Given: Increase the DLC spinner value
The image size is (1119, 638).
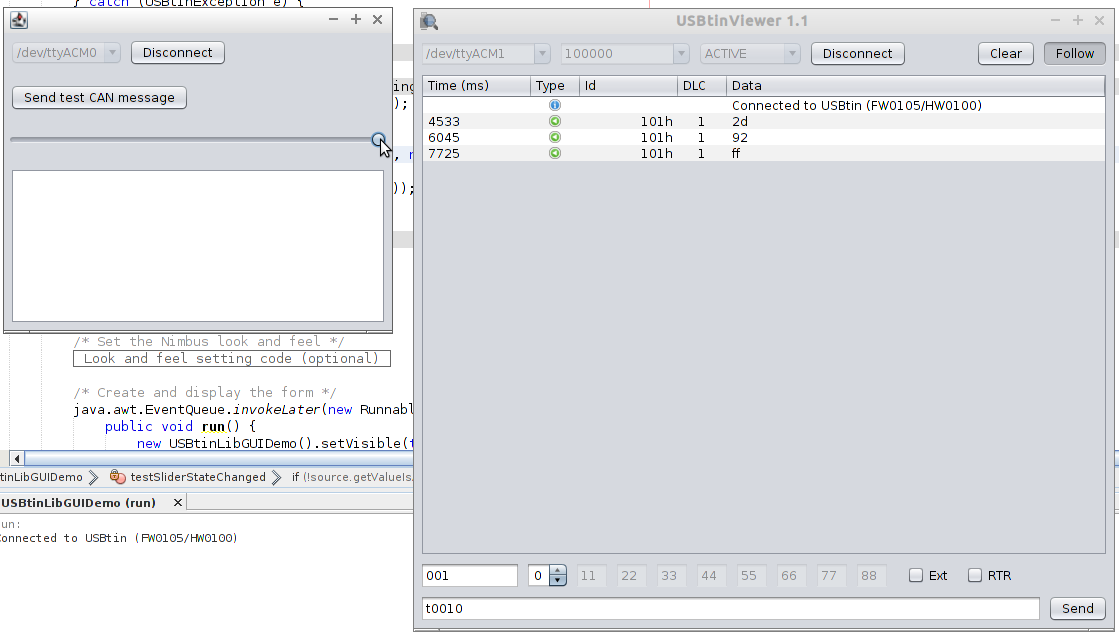Looking at the screenshot, I should (x=557, y=570).
